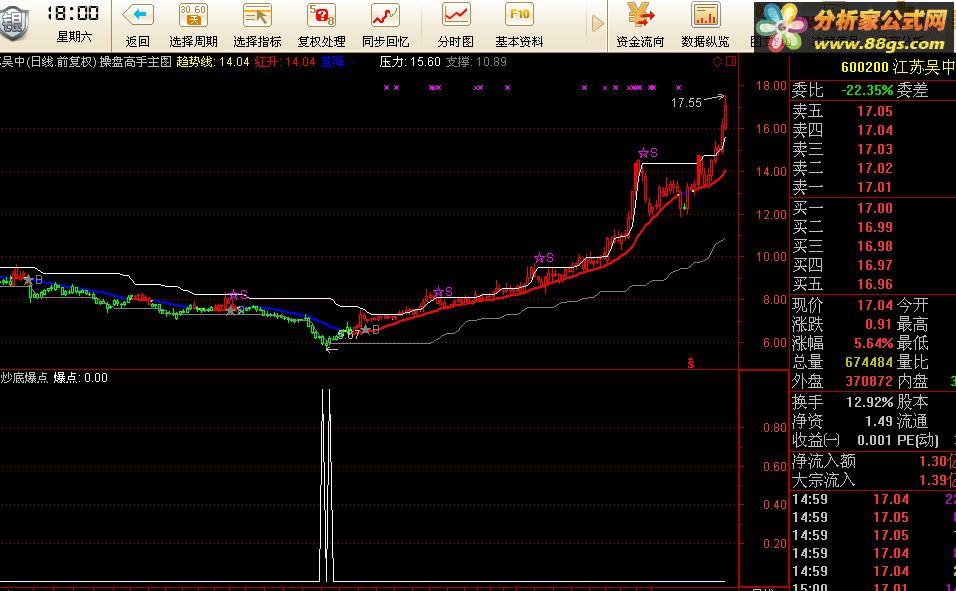Click the red square panel icon above the chart
The width and height of the screenshot is (956, 591).
point(731,61)
